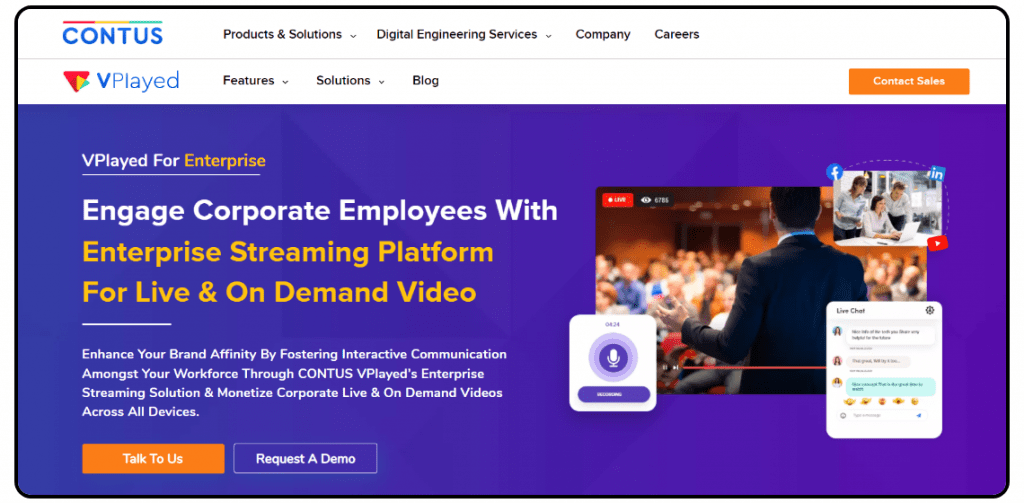Click the office team thumbnail image

pyautogui.click(x=887, y=208)
